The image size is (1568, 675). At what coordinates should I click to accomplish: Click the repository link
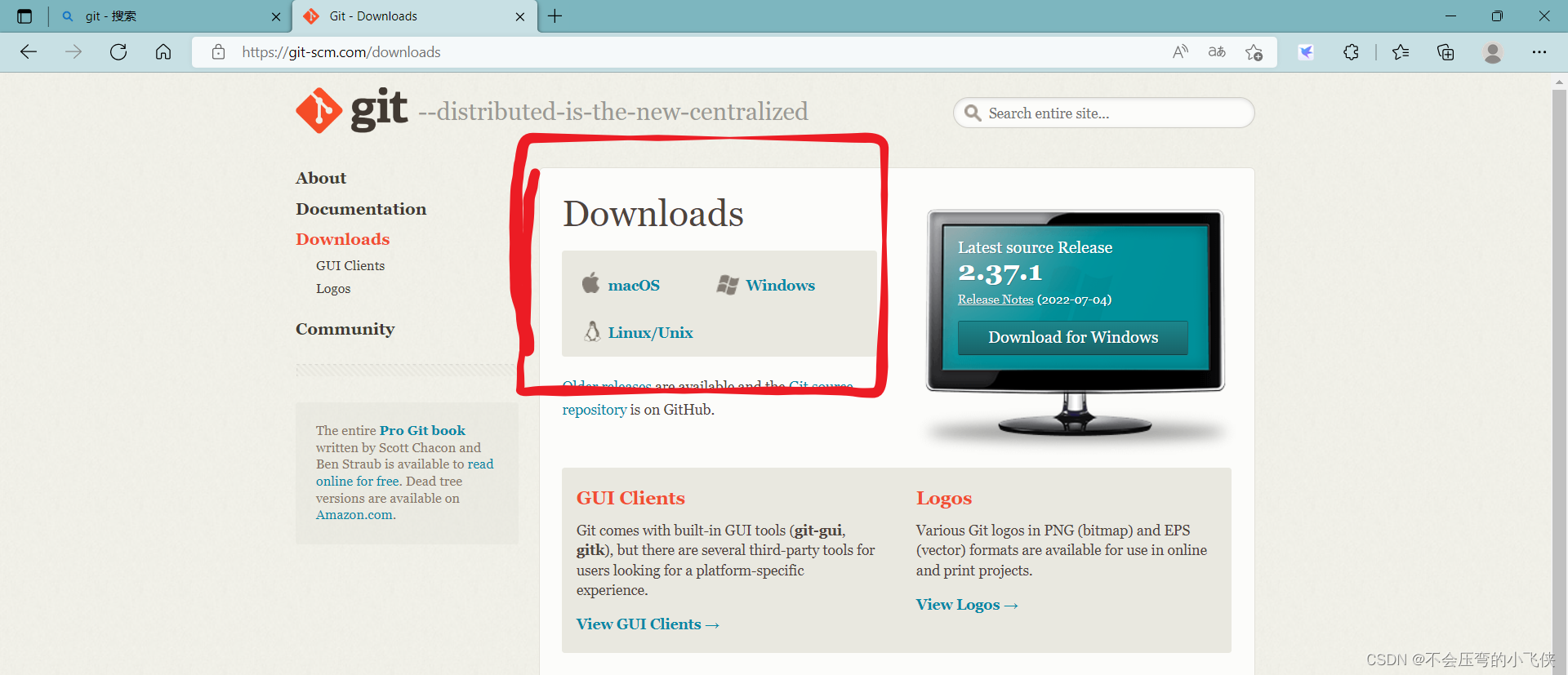[x=594, y=410]
